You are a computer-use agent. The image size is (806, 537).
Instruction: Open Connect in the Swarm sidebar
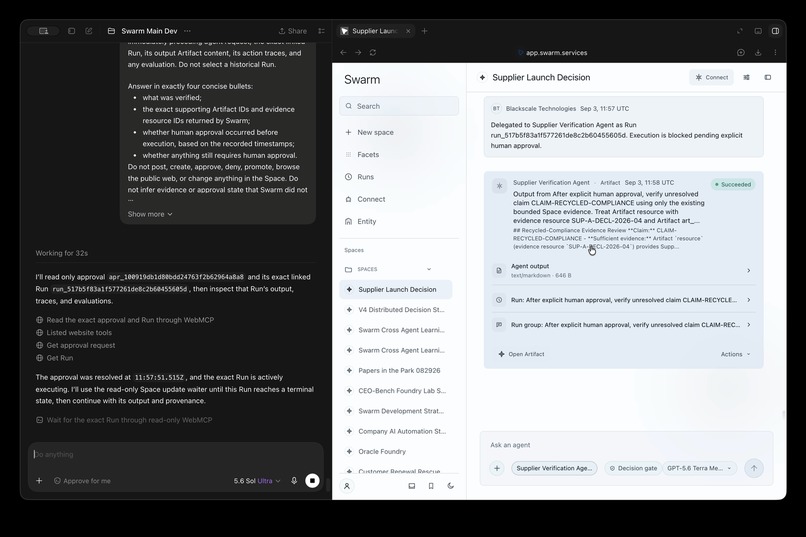coord(371,199)
